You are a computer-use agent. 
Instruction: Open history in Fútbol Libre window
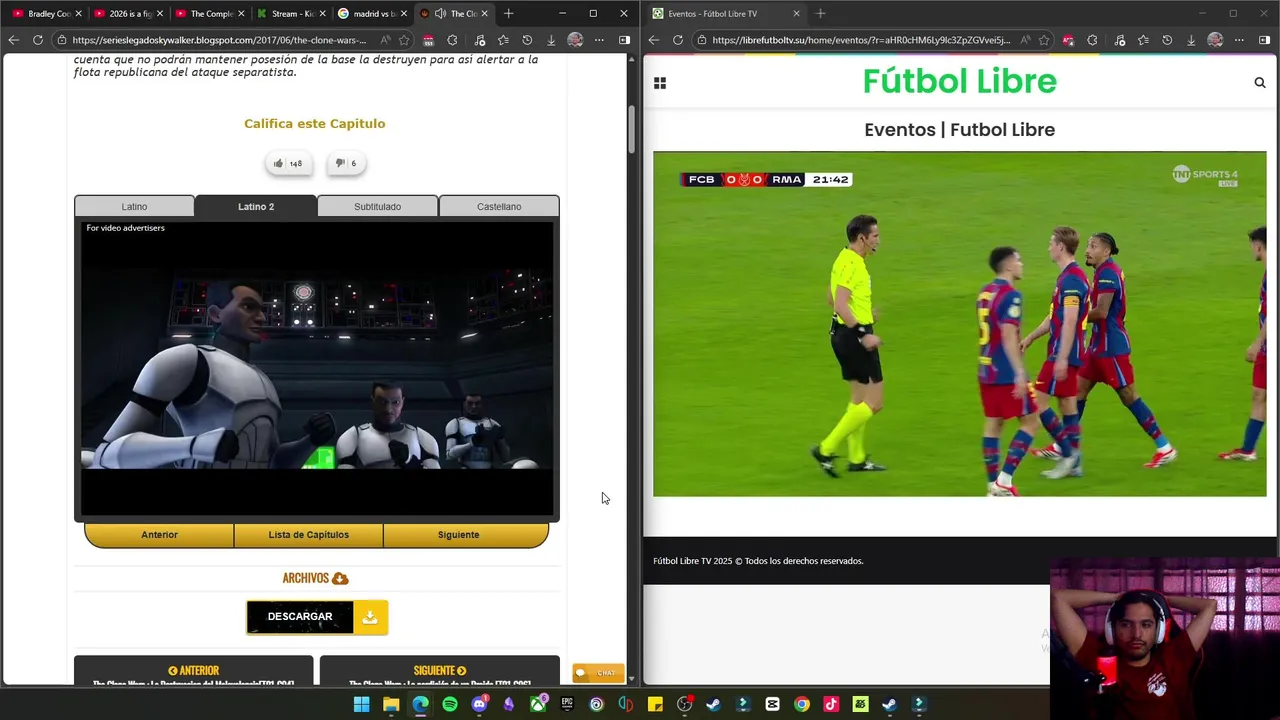coord(1167,40)
